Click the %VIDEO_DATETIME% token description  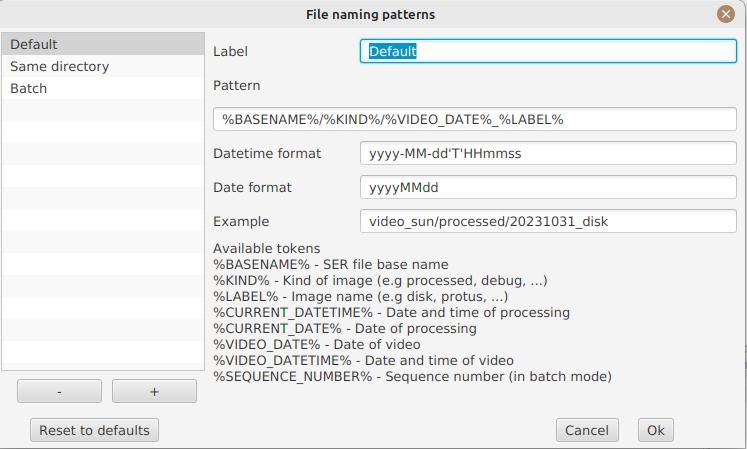pos(363,360)
